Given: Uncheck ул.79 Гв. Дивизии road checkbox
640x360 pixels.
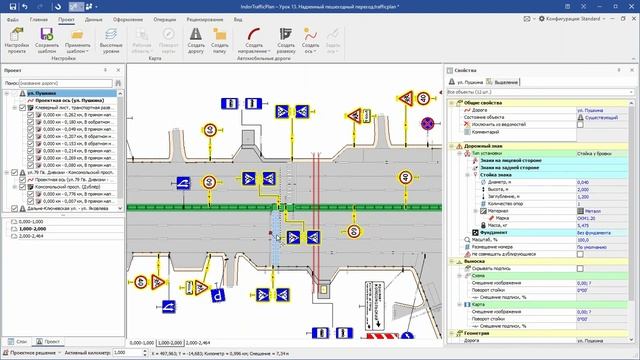Looking at the screenshot, I should click(x=14, y=173).
